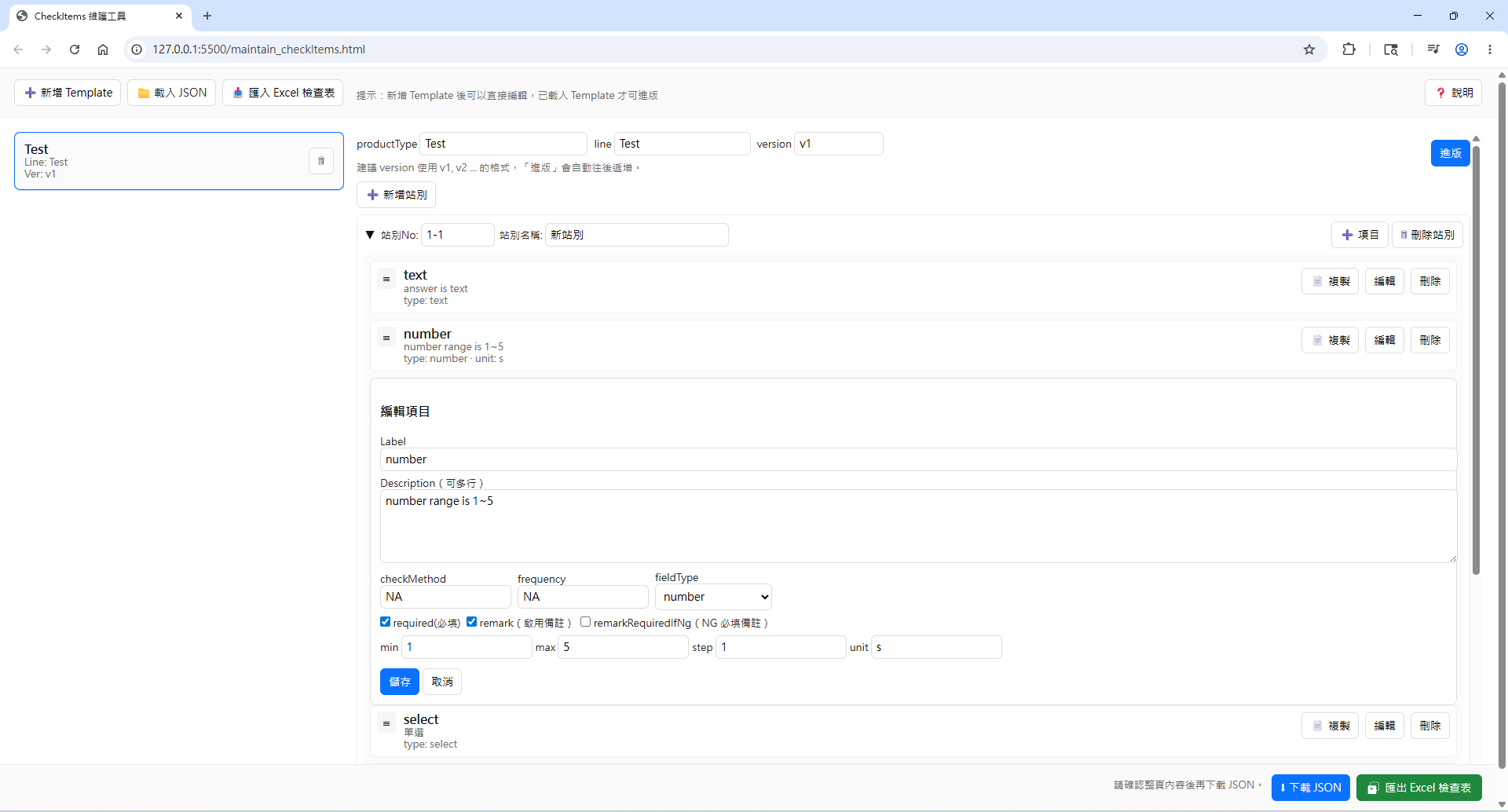Click the 進版 version bump button
1508x812 pixels.
1450,153
